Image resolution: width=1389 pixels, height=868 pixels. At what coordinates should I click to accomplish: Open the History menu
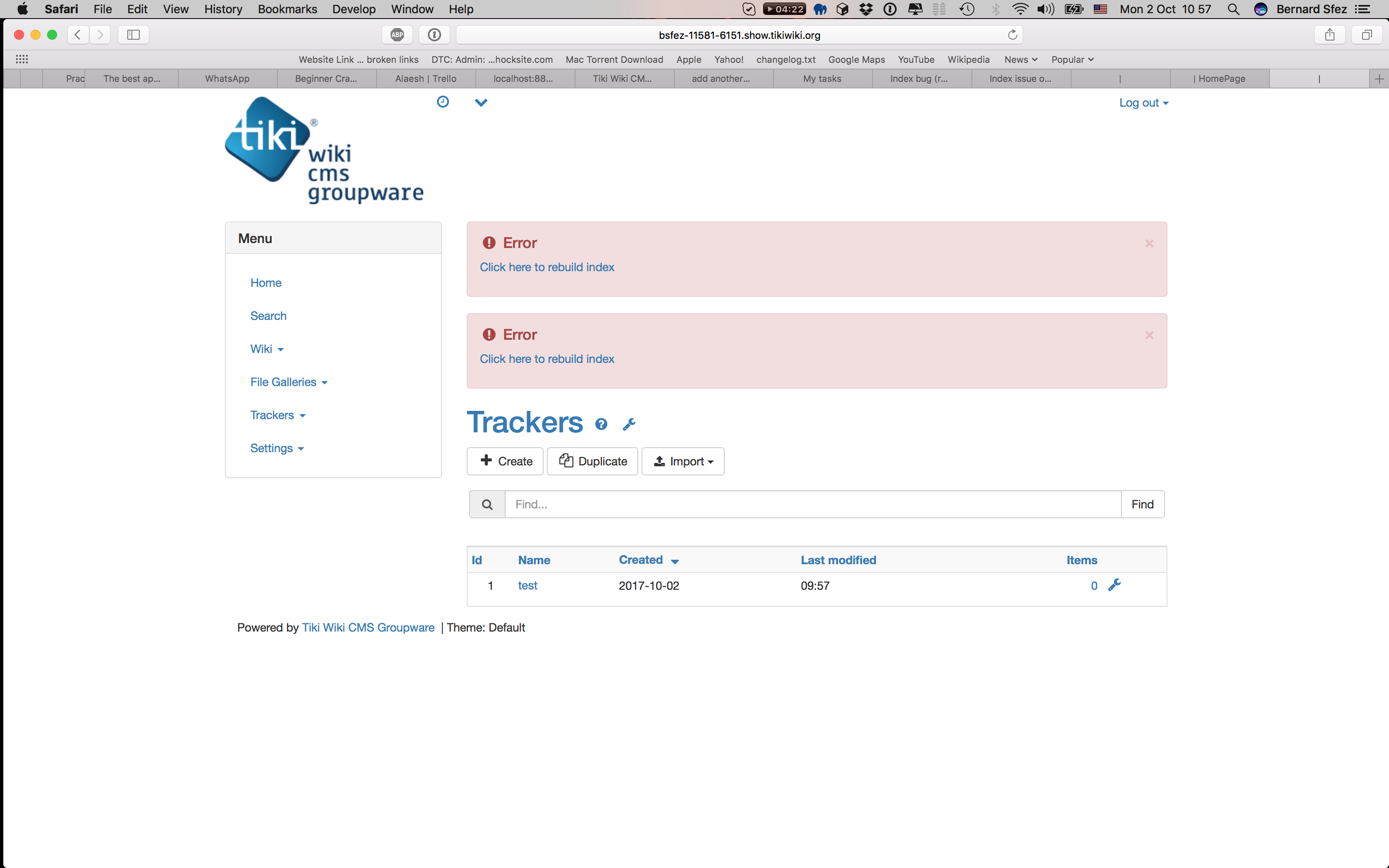223,9
